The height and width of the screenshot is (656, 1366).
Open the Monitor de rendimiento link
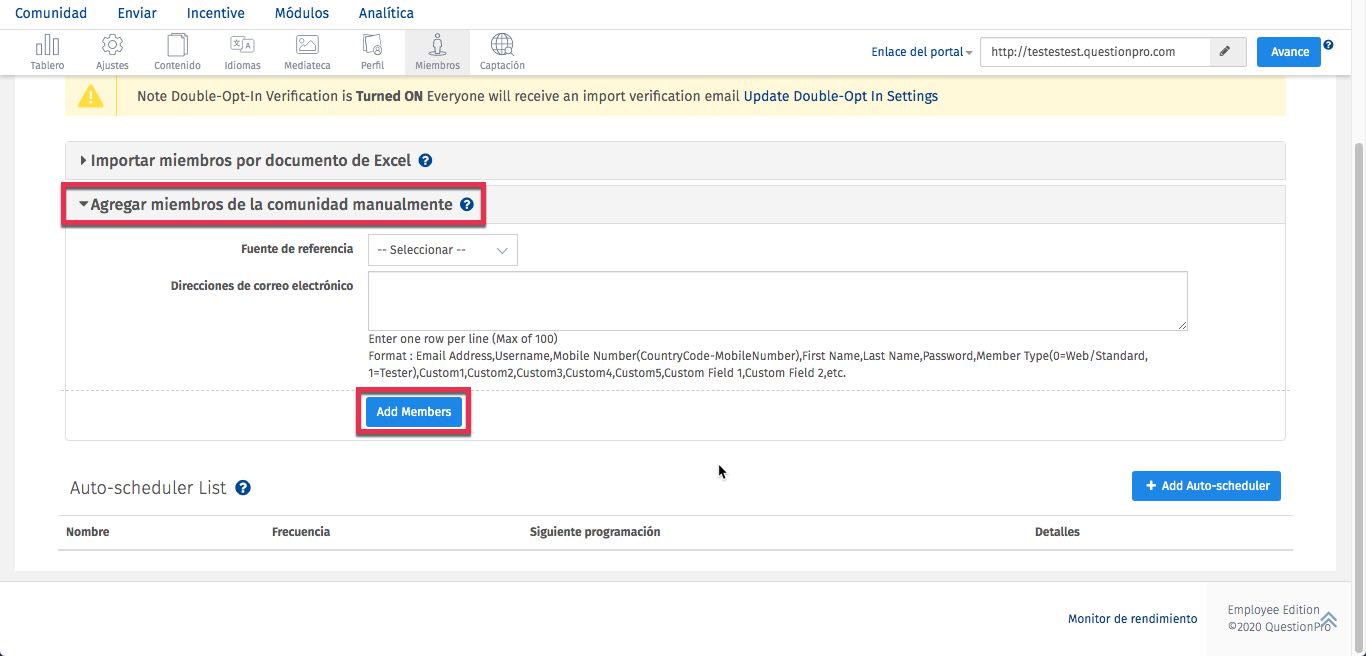tap(1132, 619)
